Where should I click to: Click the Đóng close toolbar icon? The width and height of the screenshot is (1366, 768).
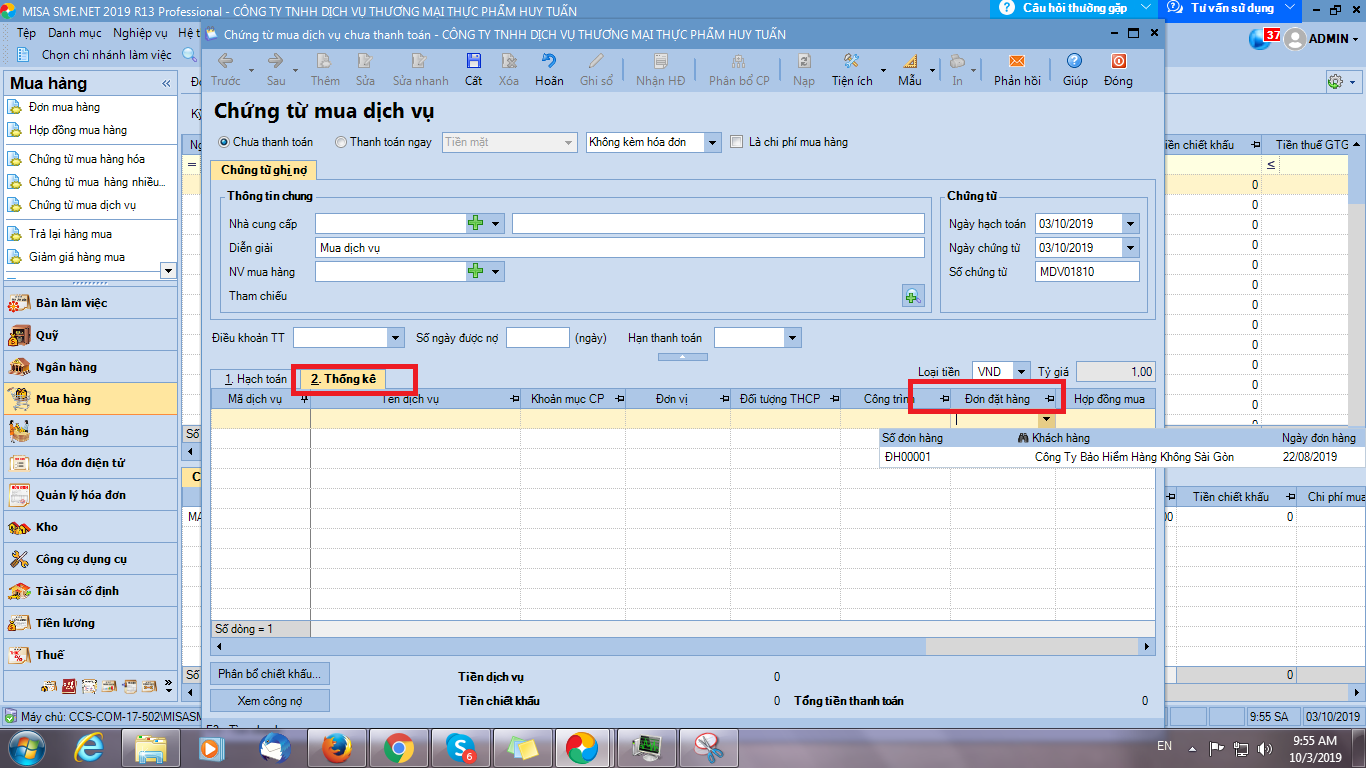(x=1118, y=61)
